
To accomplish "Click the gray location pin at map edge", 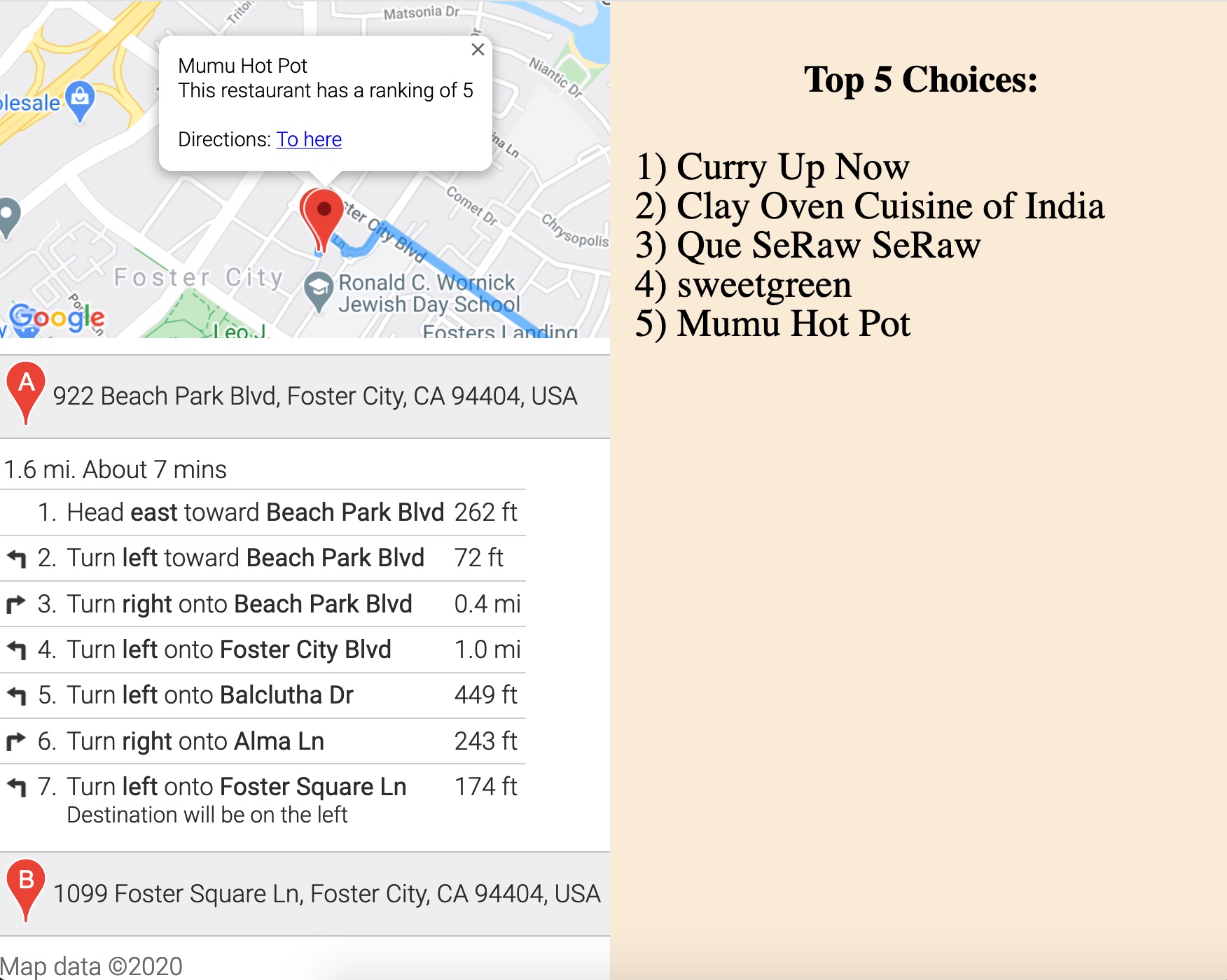I will 8,218.
